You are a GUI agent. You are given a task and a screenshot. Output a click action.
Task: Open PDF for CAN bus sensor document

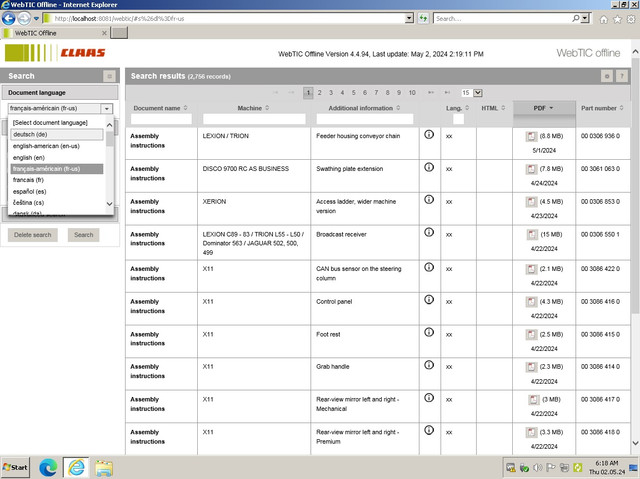(x=531, y=269)
